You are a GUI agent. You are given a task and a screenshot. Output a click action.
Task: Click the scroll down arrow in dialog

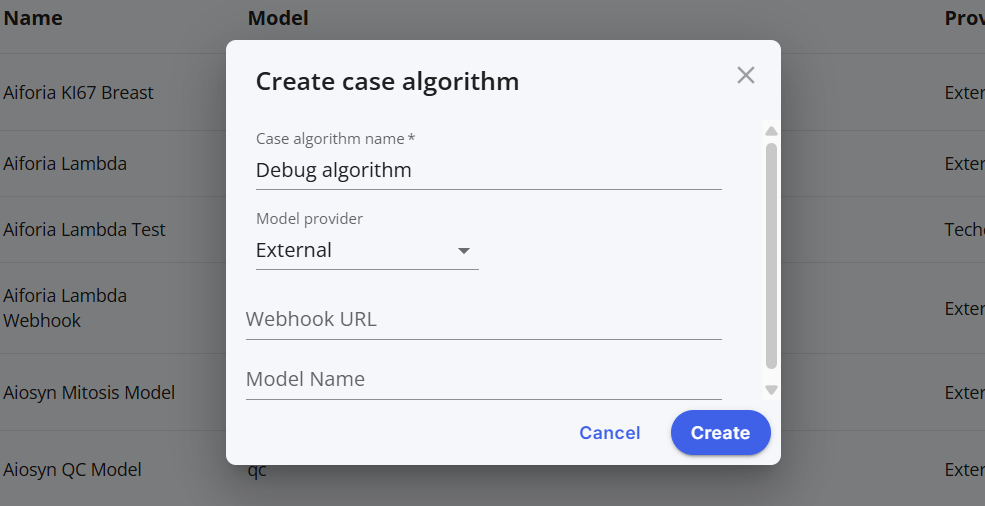click(x=771, y=390)
